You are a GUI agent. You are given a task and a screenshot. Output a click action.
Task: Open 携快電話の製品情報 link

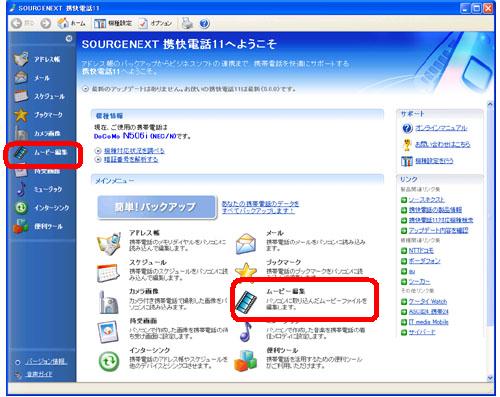(x=435, y=210)
